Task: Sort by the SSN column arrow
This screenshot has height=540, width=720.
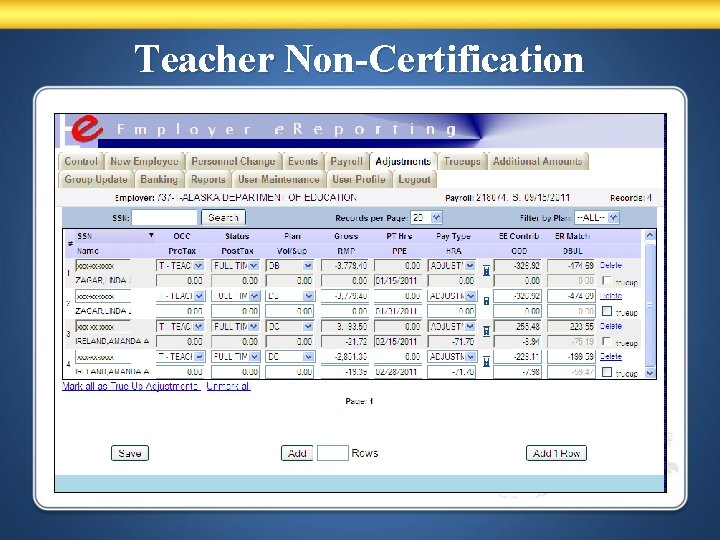Action: (151, 236)
